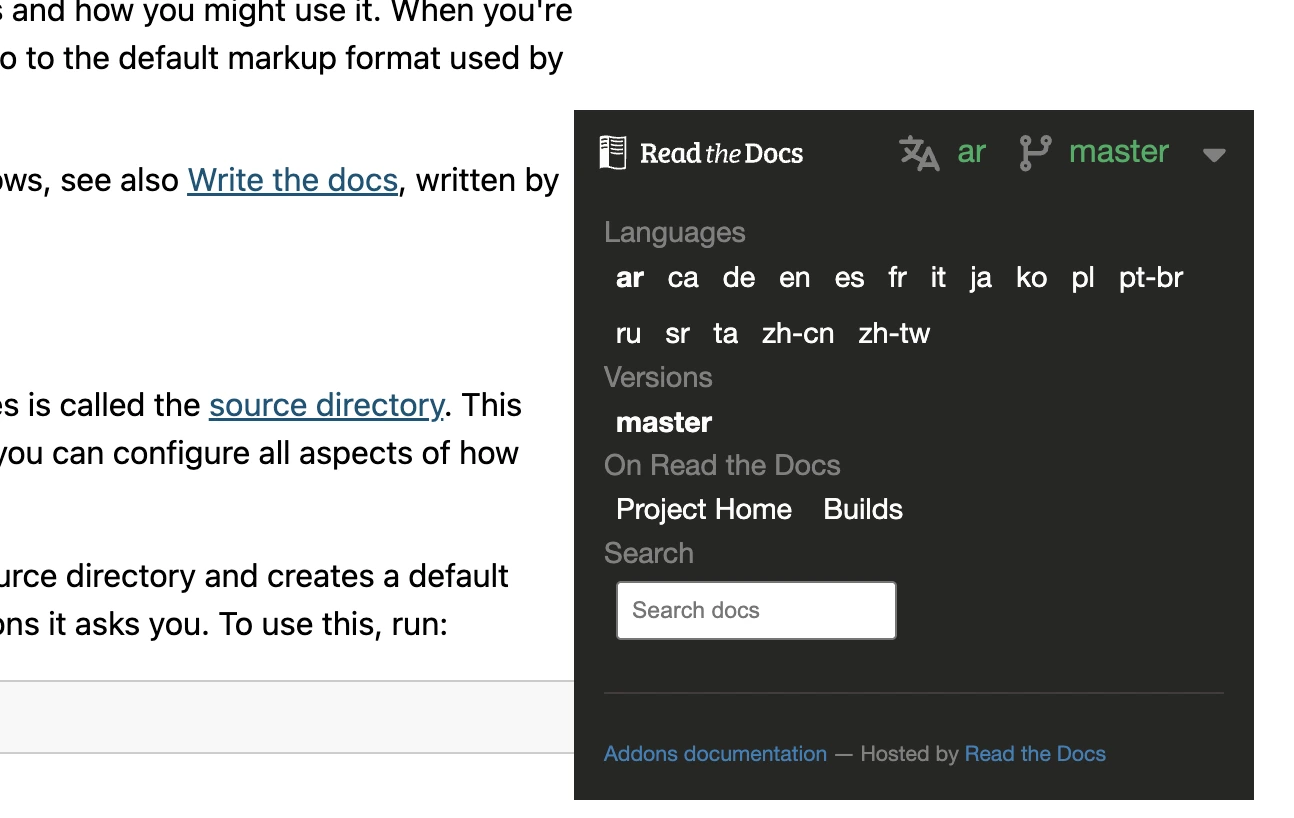Click the 'Search' section heading

click(x=649, y=553)
